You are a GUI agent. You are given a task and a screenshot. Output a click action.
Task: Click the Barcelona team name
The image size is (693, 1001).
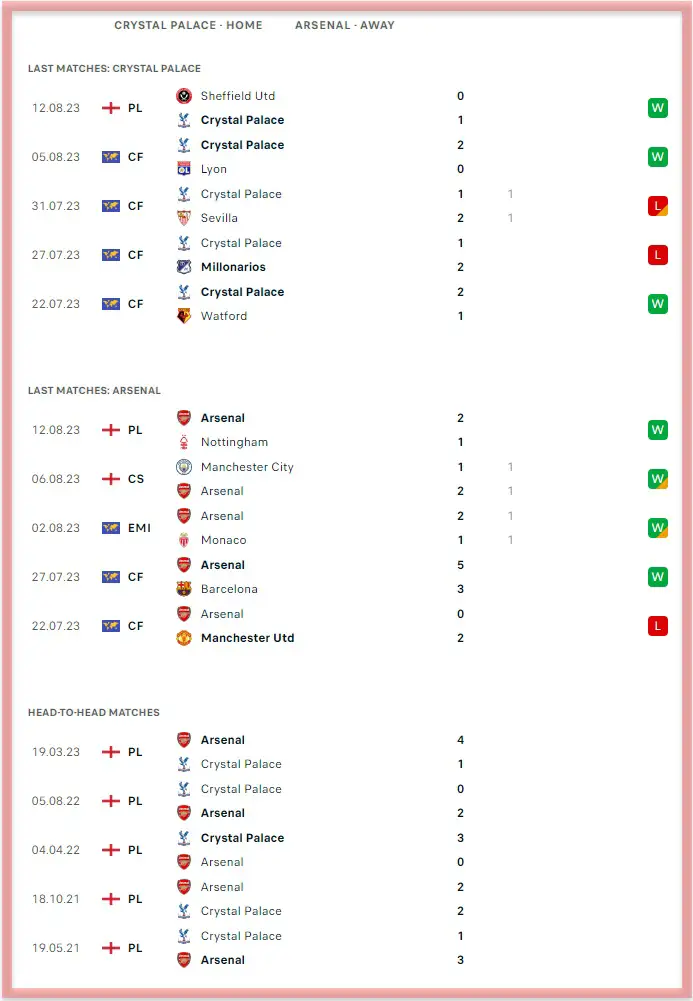coord(229,589)
